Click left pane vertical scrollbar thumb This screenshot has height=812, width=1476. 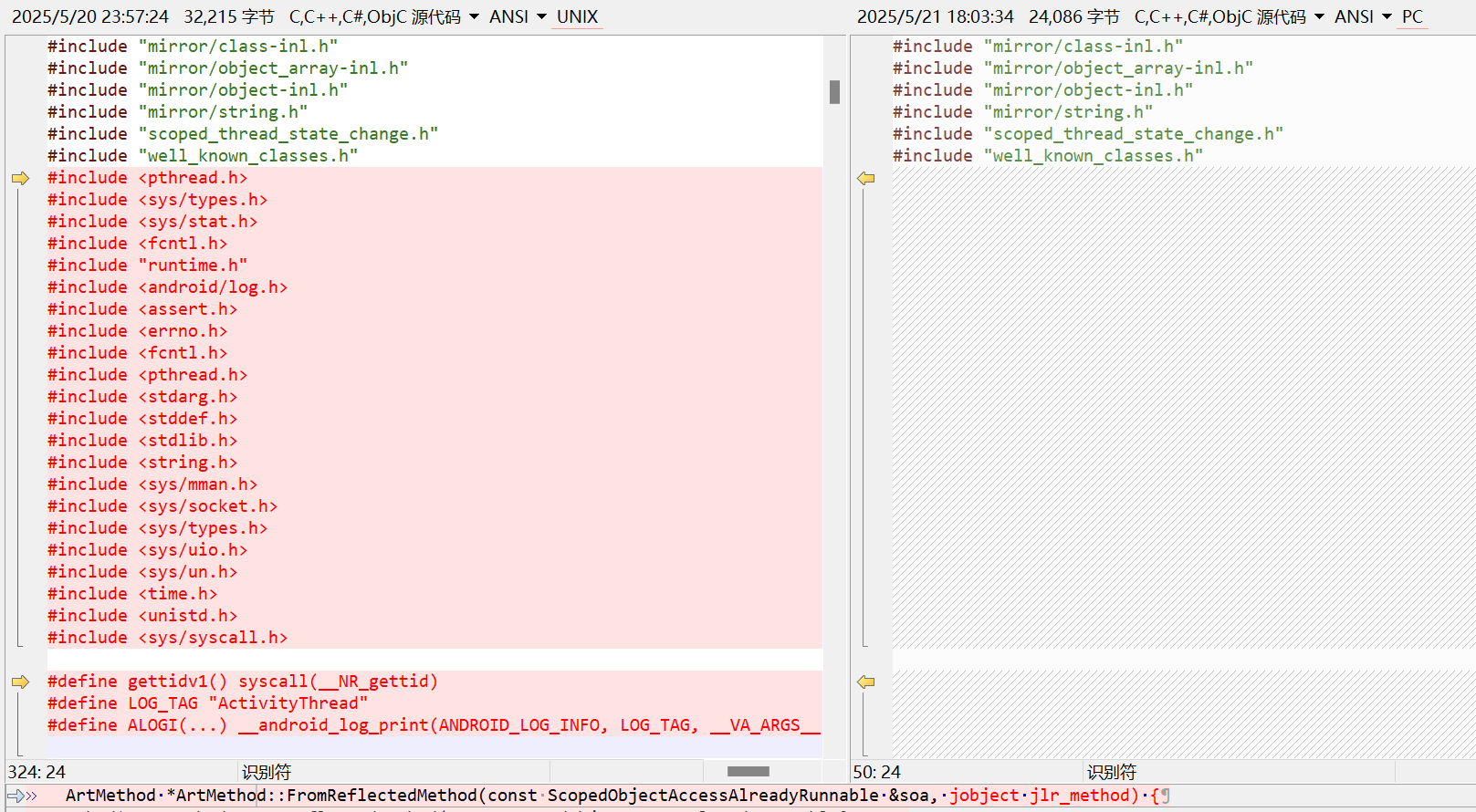click(x=834, y=92)
